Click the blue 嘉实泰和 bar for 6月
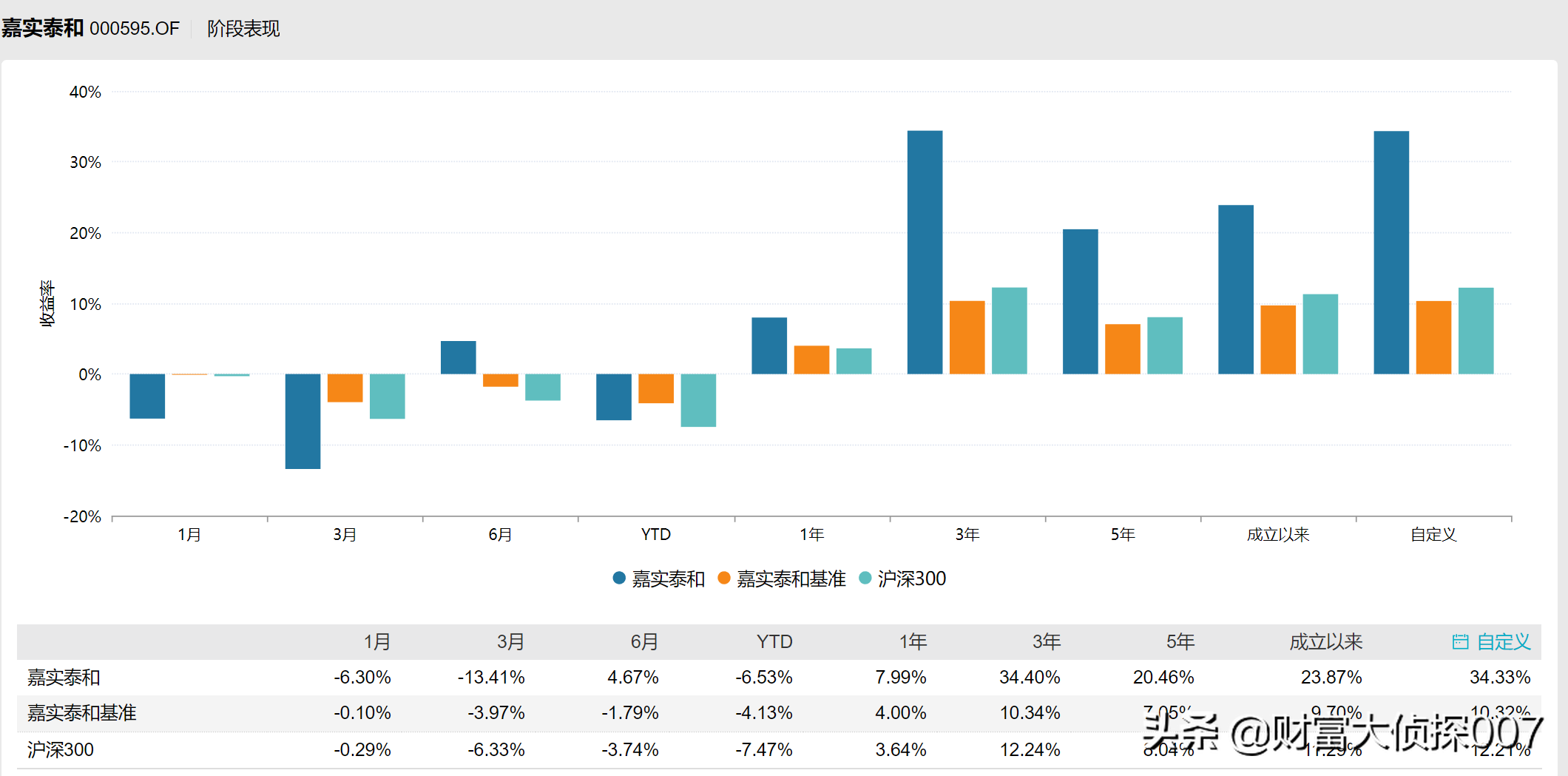The width and height of the screenshot is (1568, 776). [459, 357]
